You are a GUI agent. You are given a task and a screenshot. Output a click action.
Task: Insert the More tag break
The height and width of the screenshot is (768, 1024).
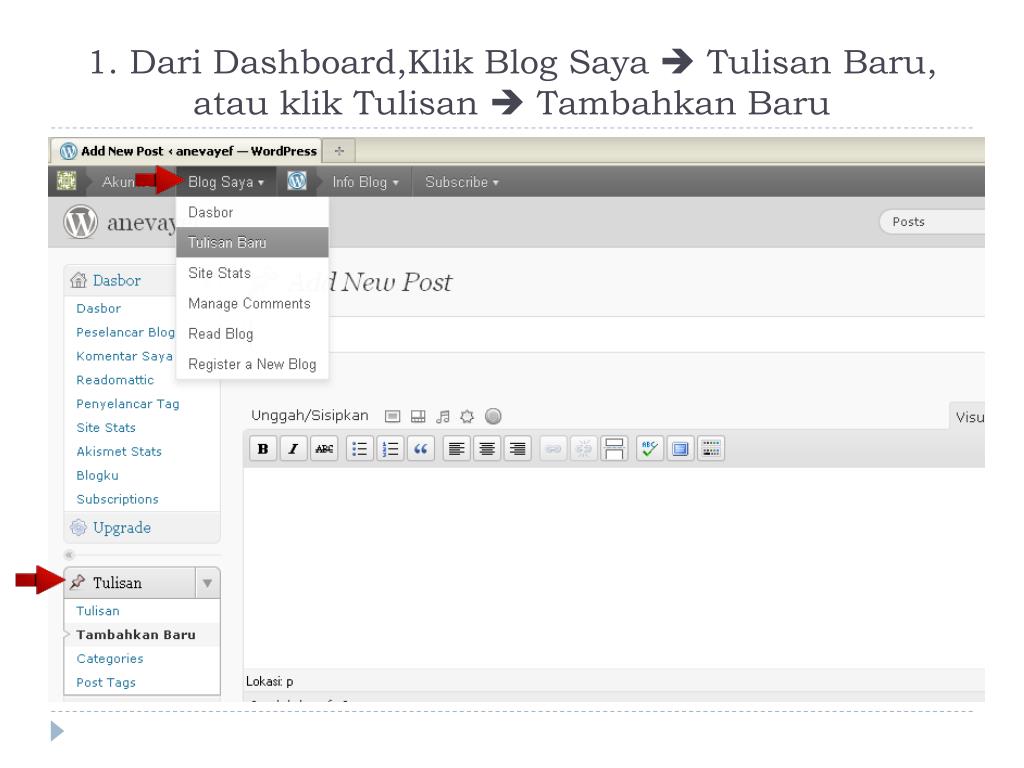tap(614, 449)
